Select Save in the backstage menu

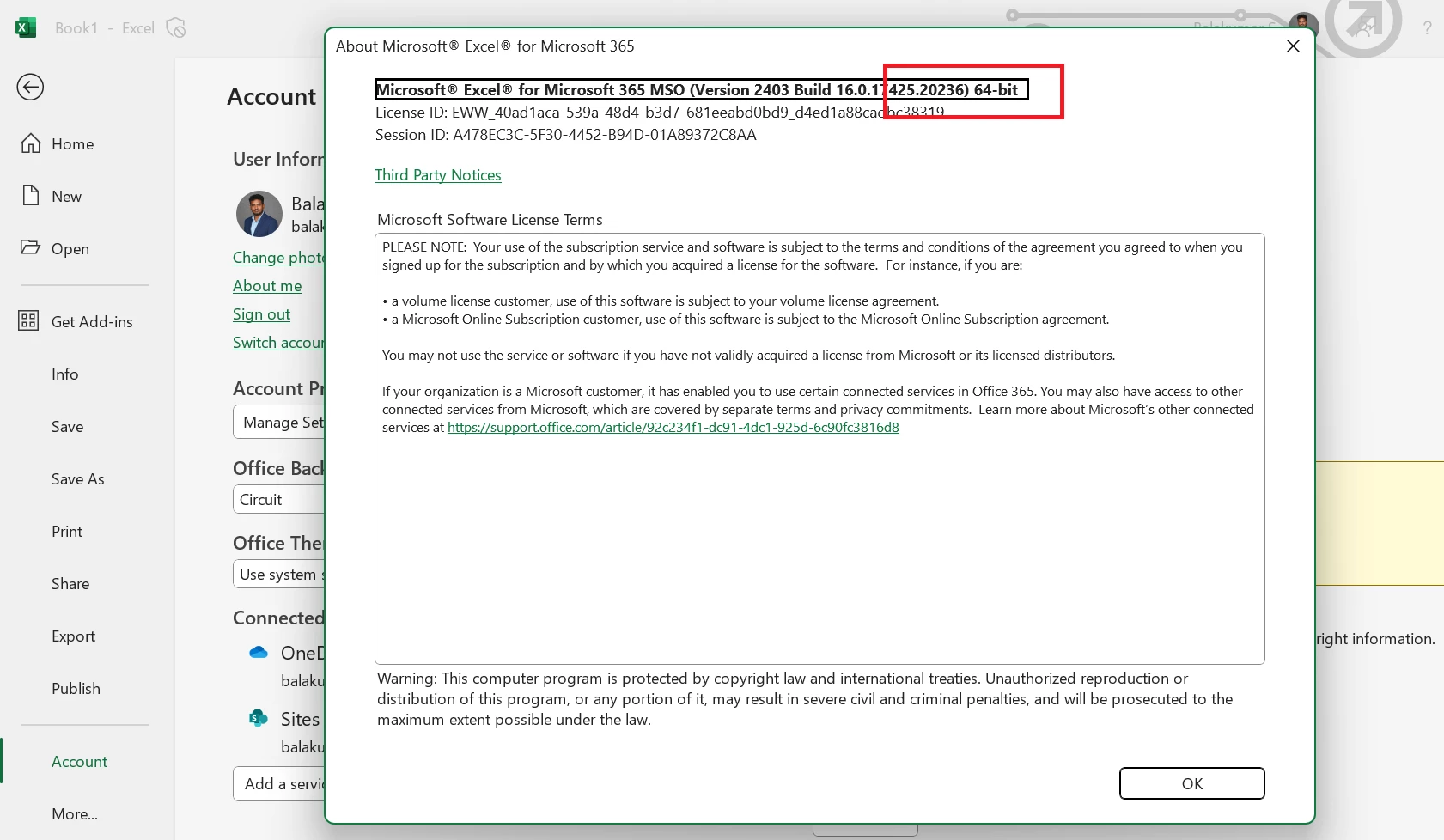click(67, 427)
